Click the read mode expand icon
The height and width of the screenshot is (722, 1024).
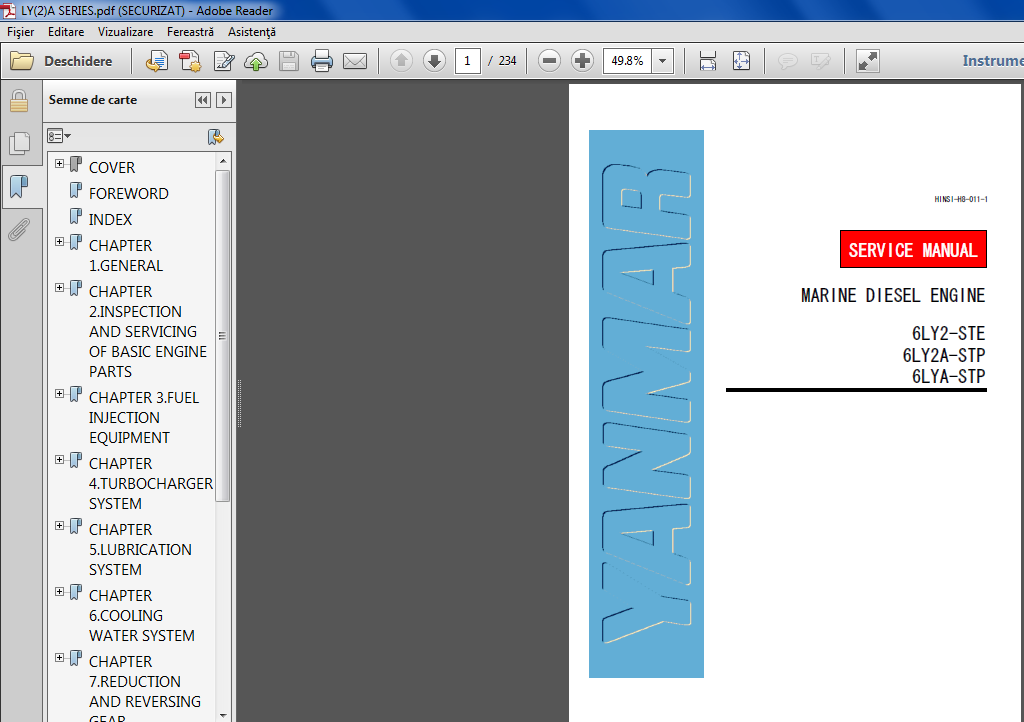(x=867, y=61)
